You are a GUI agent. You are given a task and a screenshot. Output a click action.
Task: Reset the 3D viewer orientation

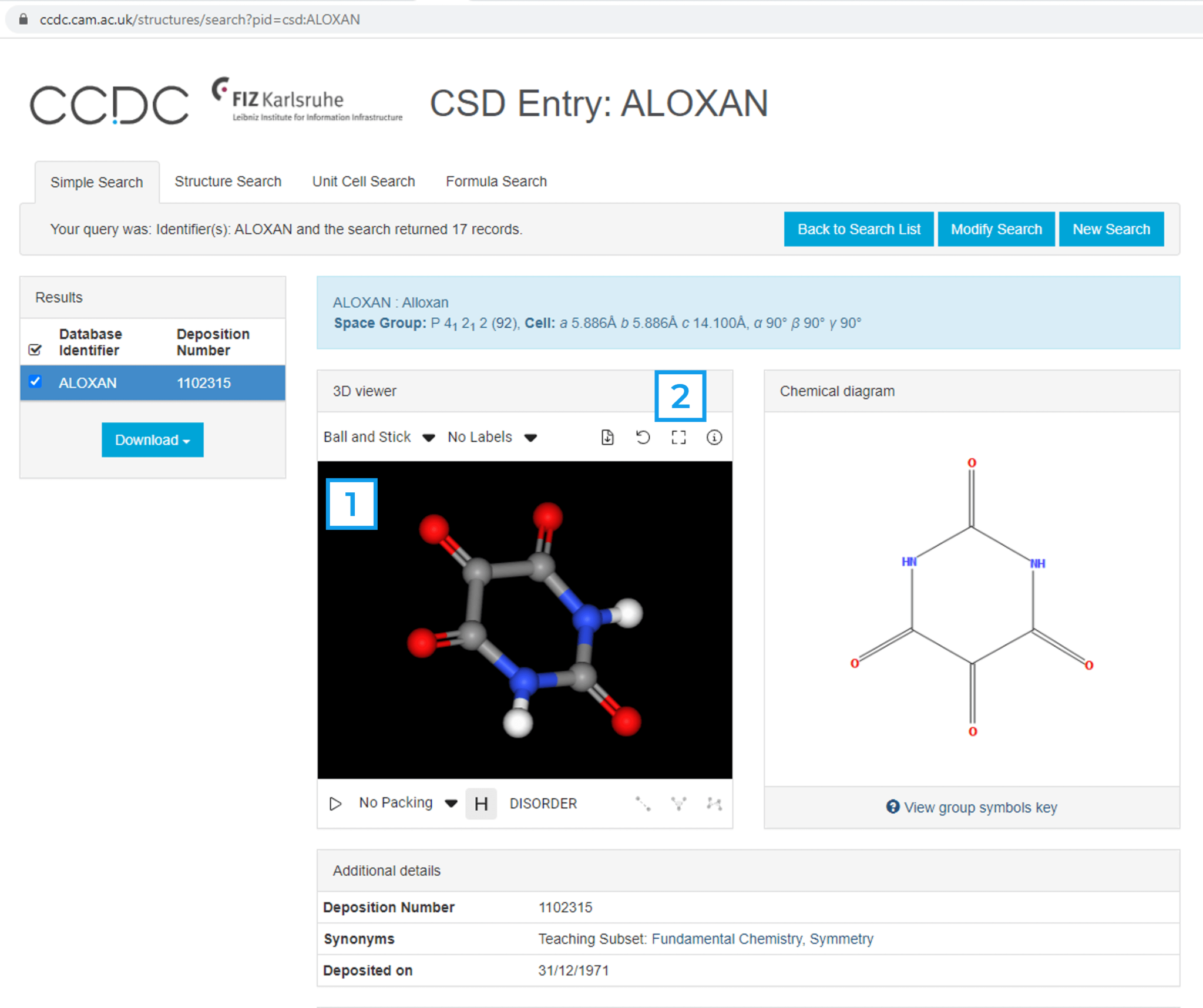pyautogui.click(x=643, y=437)
